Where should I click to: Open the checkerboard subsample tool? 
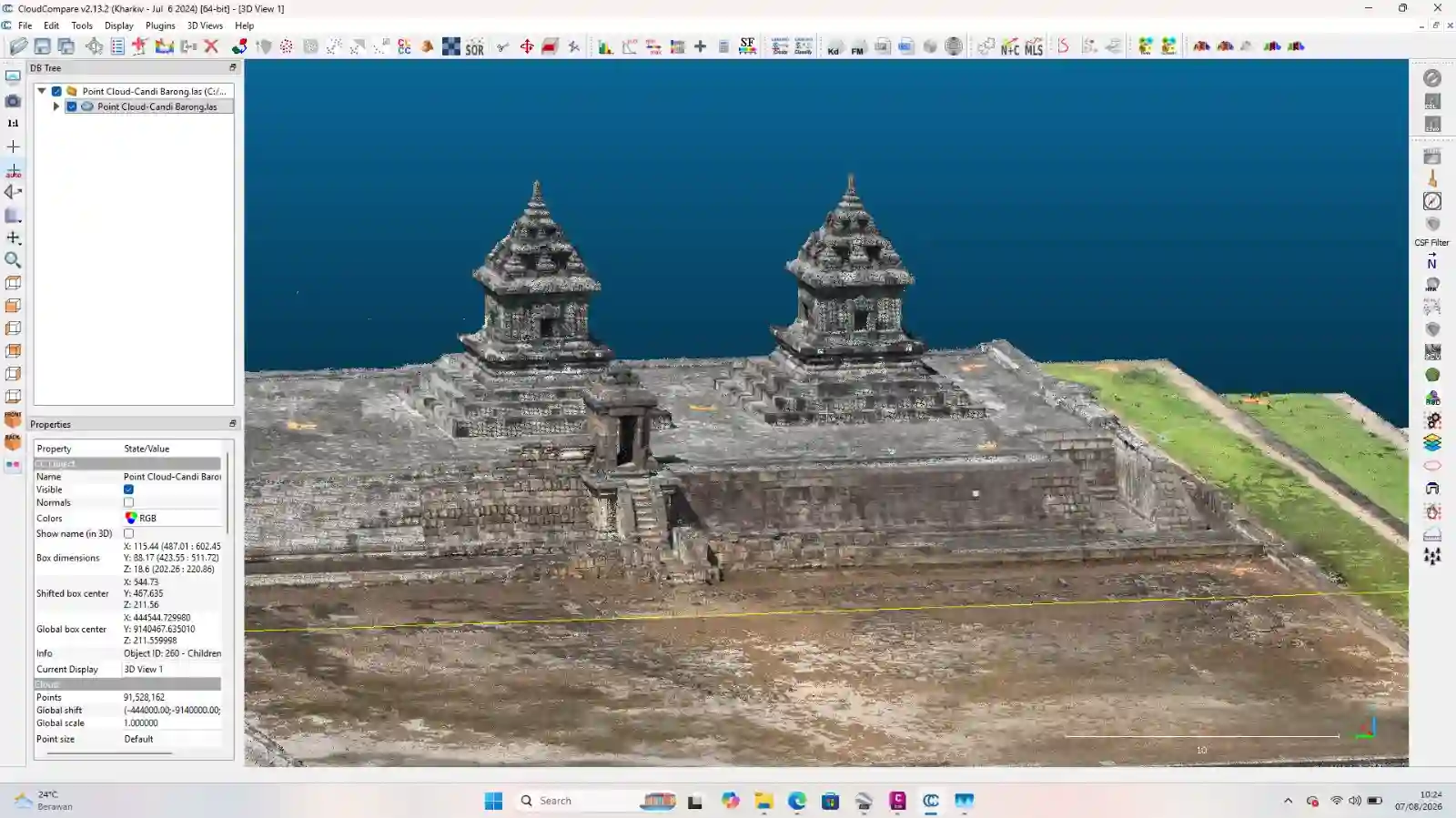pyautogui.click(x=451, y=46)
